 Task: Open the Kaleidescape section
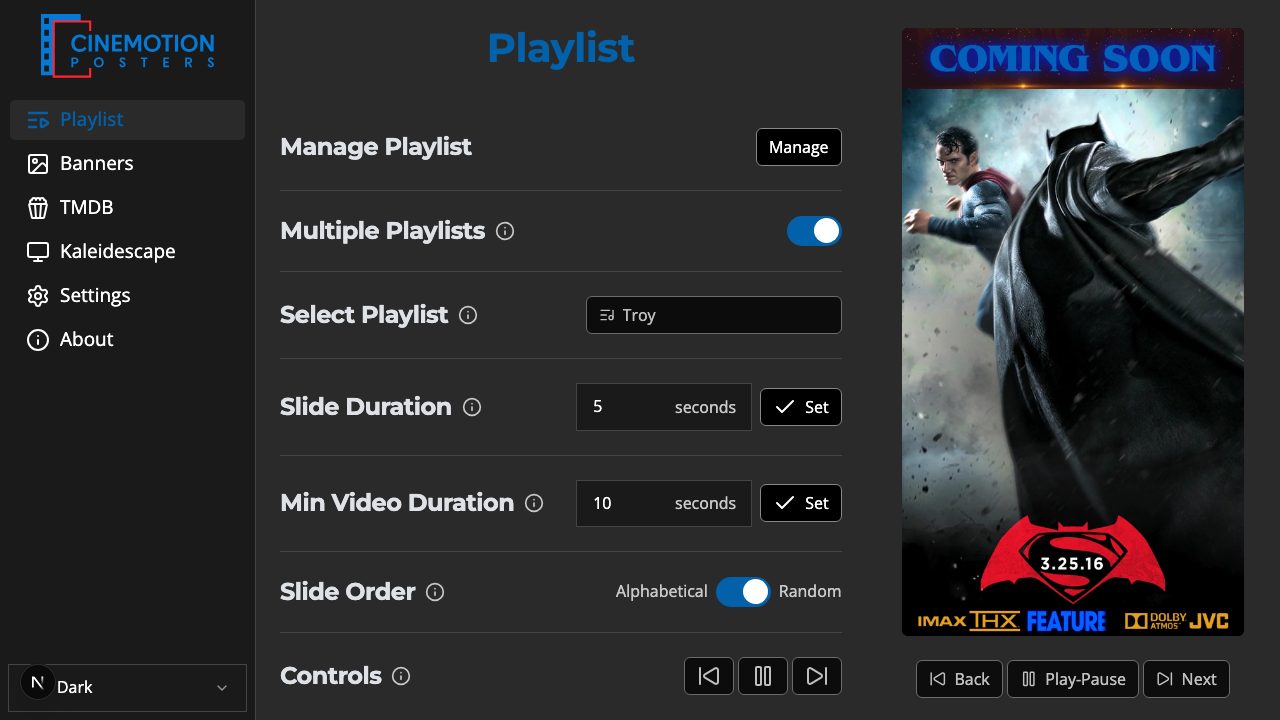127,252
